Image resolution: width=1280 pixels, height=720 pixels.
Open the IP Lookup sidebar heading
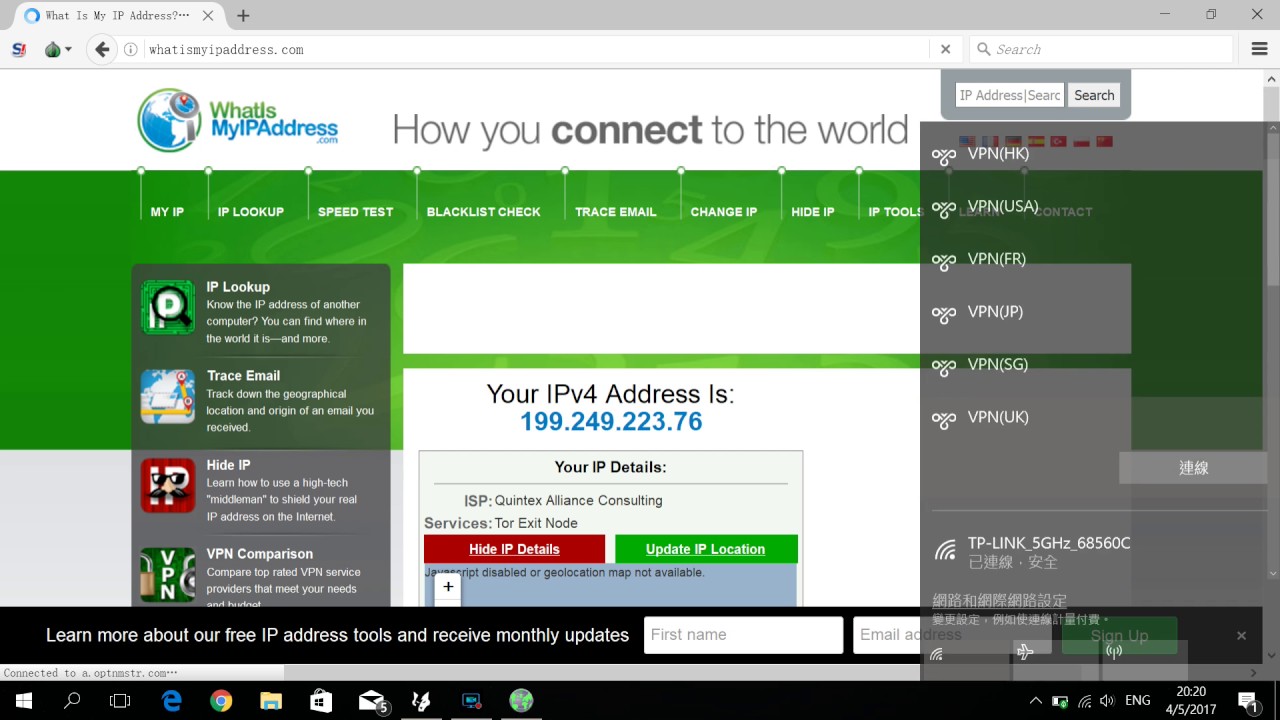(238, 287)
